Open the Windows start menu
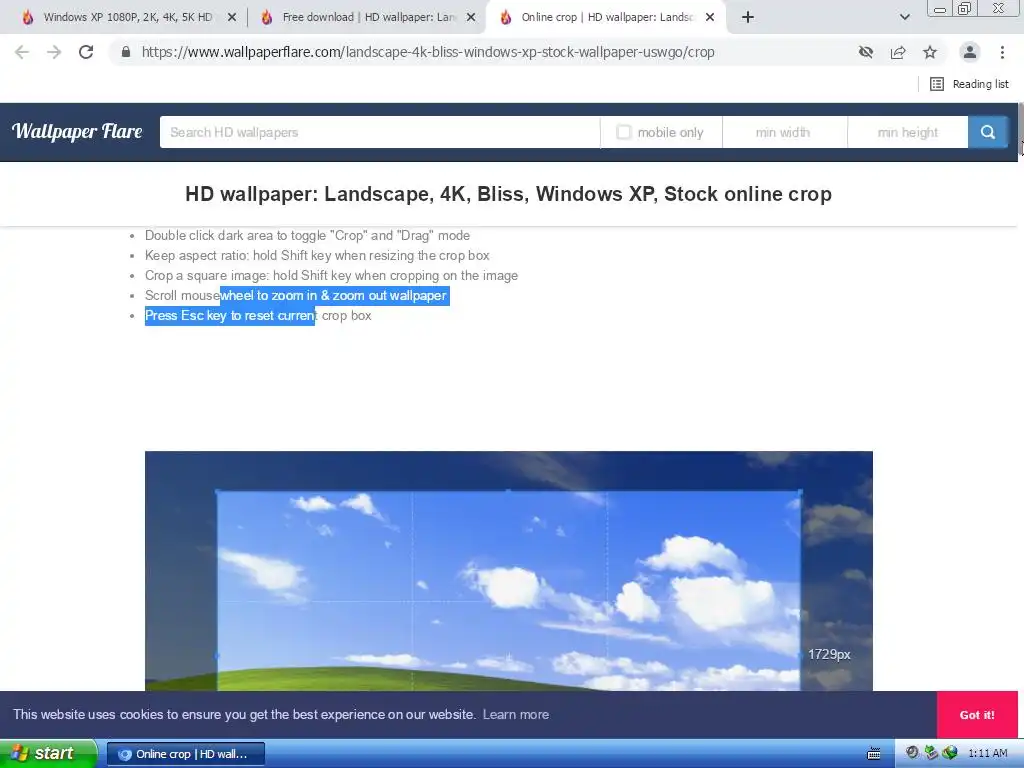 48,754
